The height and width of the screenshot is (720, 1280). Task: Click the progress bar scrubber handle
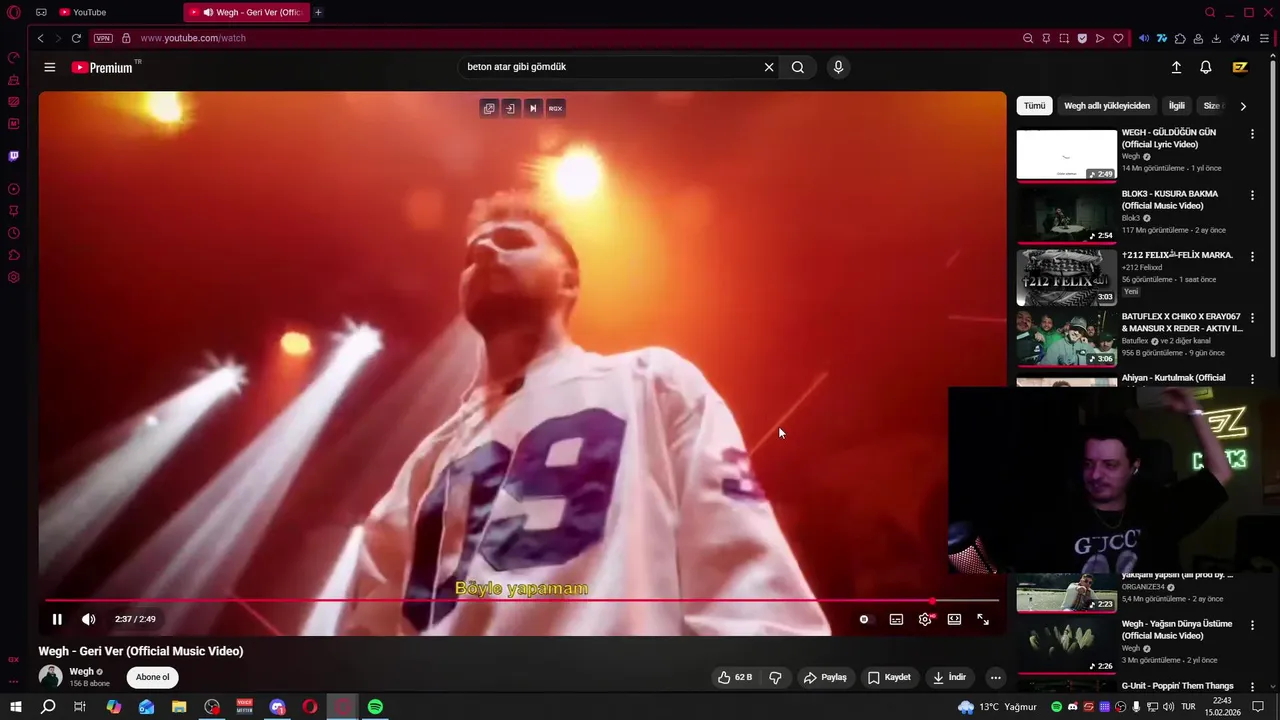[932, 601]
